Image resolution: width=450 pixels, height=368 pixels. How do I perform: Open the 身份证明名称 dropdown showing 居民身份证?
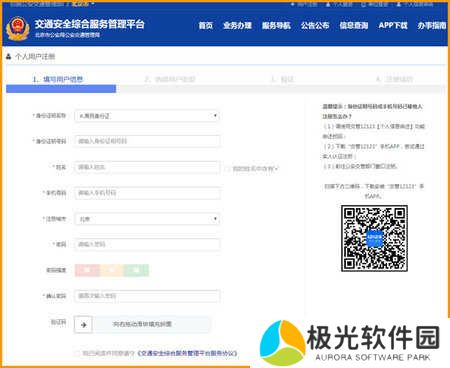[147, 116]
